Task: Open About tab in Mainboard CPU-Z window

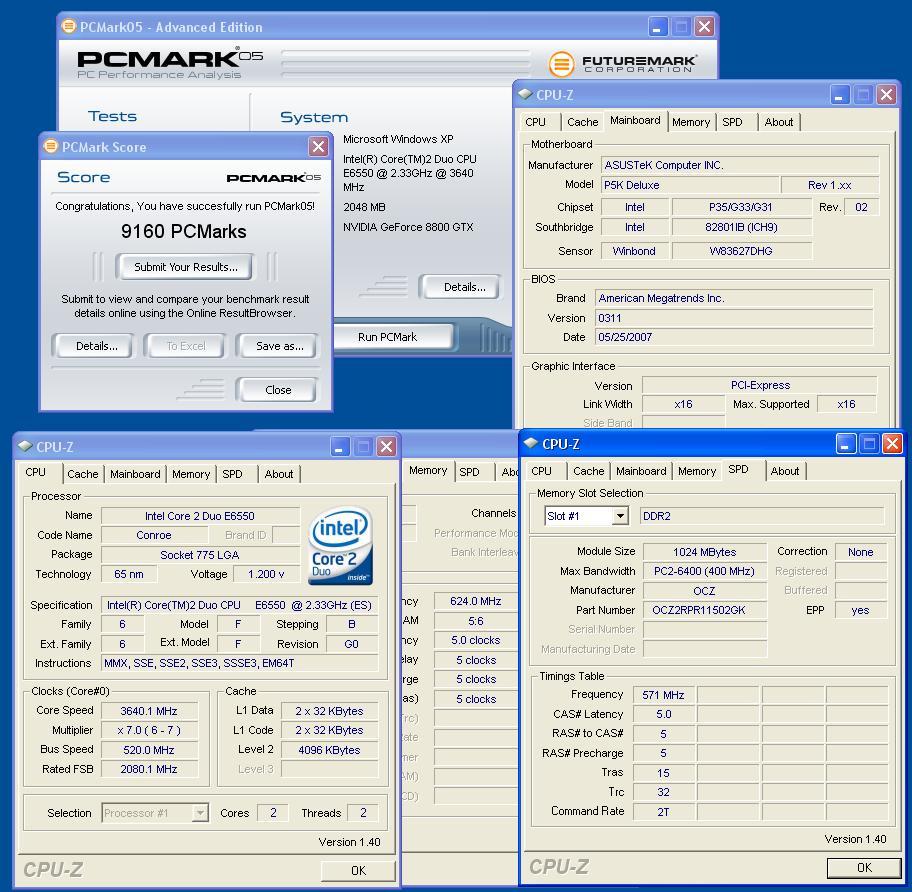Action: coord(779,122)
